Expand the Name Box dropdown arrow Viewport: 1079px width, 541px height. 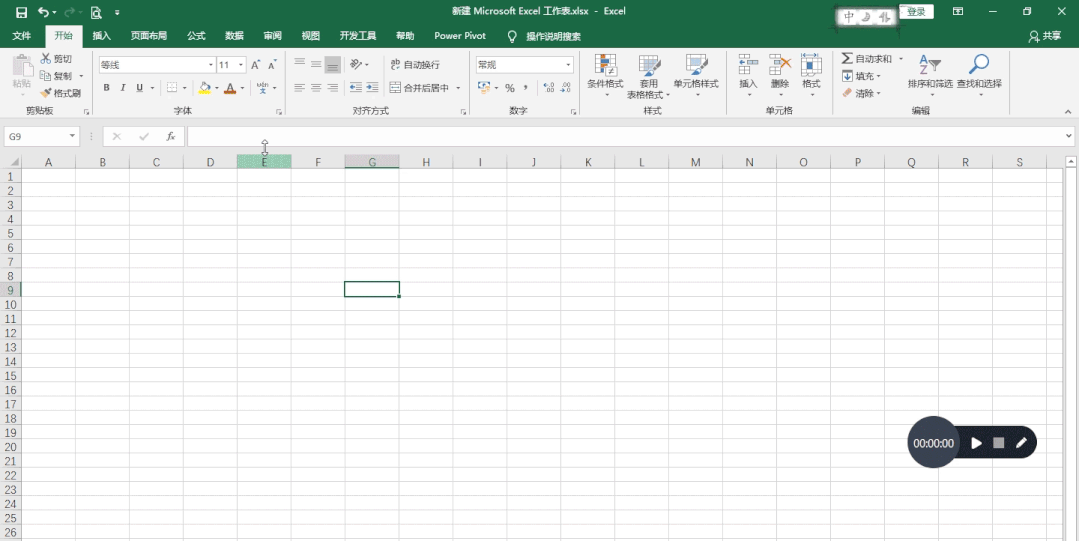coord(72,136)
